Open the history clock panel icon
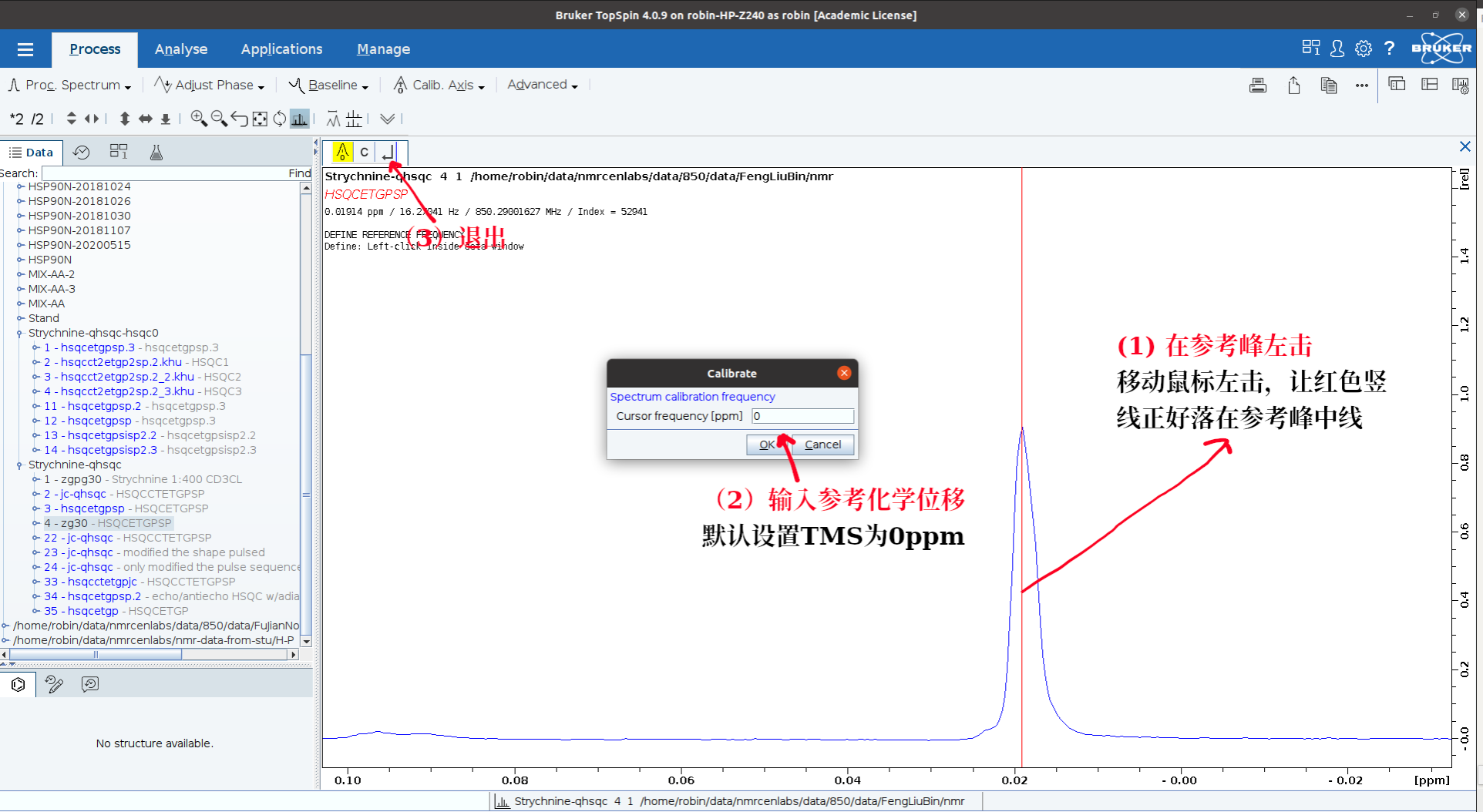 point(81,153)
